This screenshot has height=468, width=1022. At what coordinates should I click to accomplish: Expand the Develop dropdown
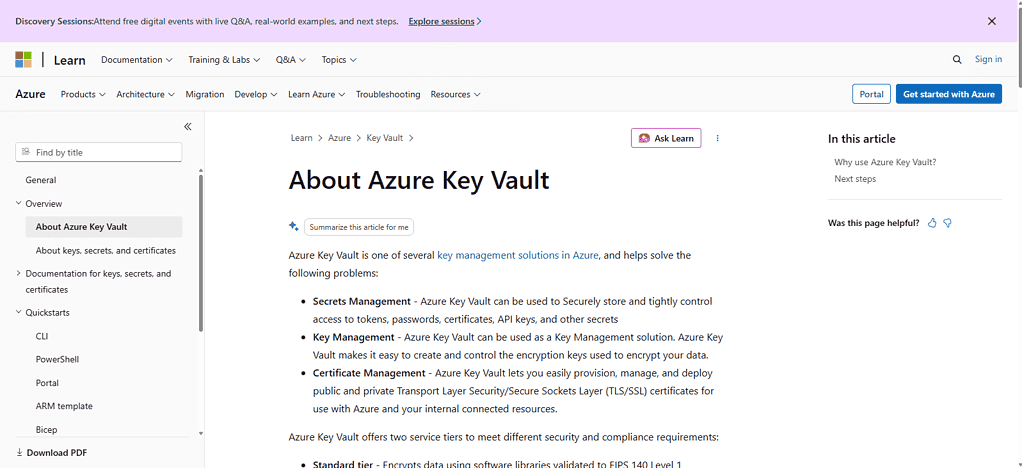tap(256, 94)
